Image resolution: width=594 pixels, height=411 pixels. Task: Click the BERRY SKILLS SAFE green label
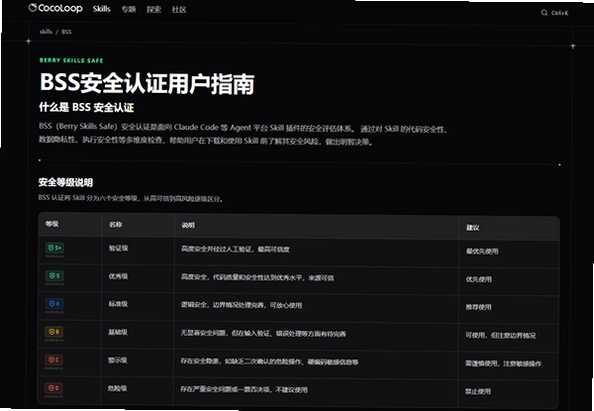click(x=71, y=60)
